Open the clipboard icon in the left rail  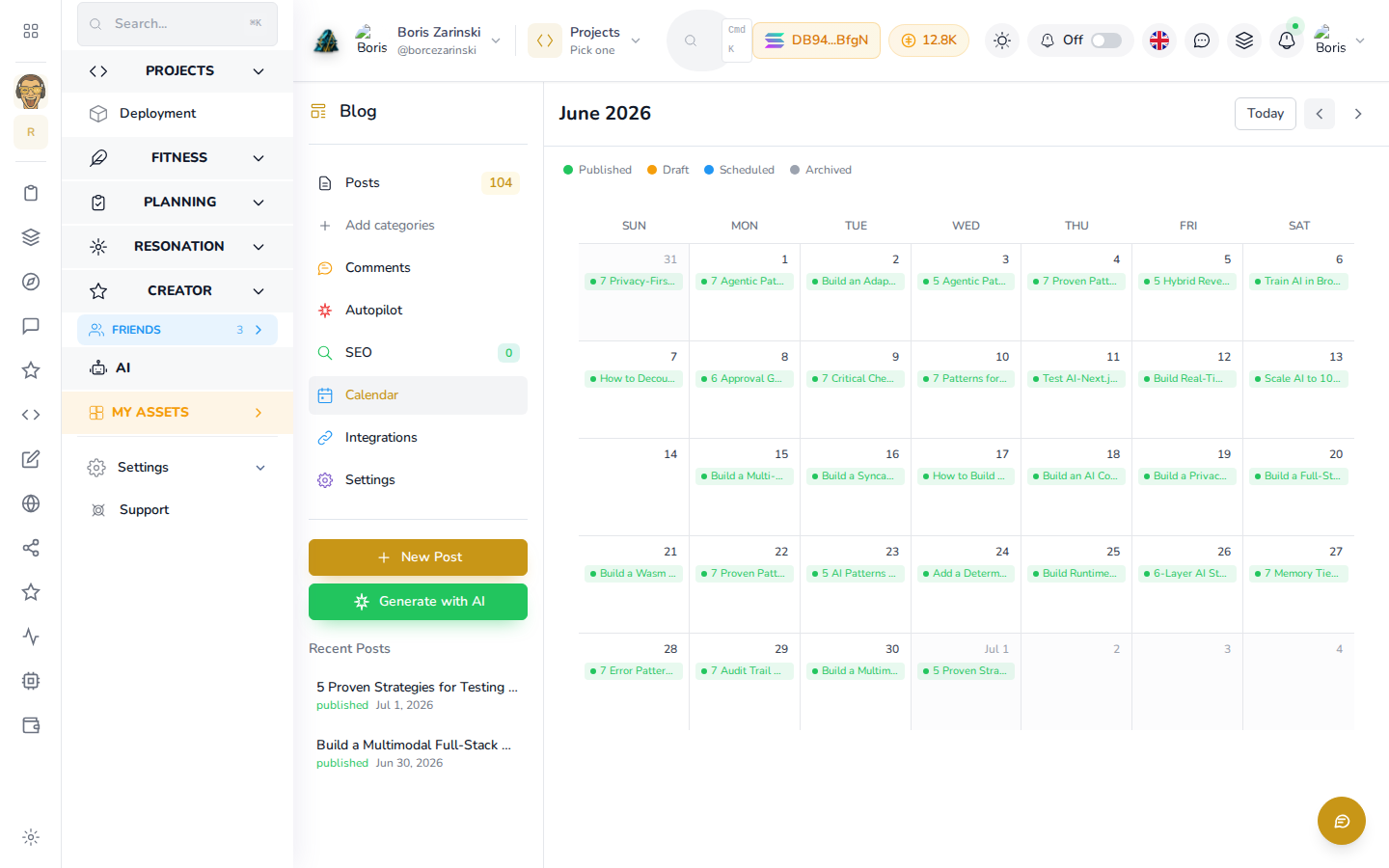31,193
